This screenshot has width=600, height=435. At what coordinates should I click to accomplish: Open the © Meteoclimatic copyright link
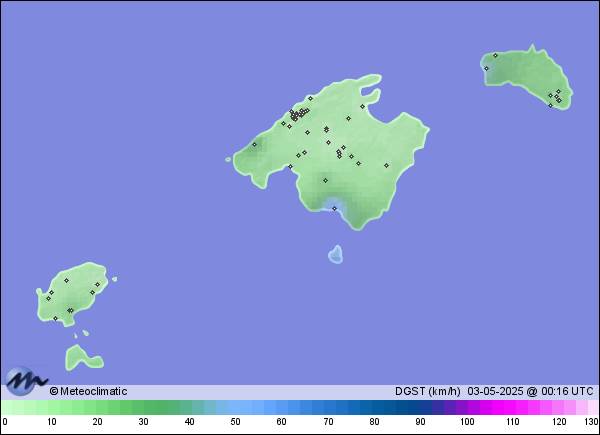click(x=88, y=391)
